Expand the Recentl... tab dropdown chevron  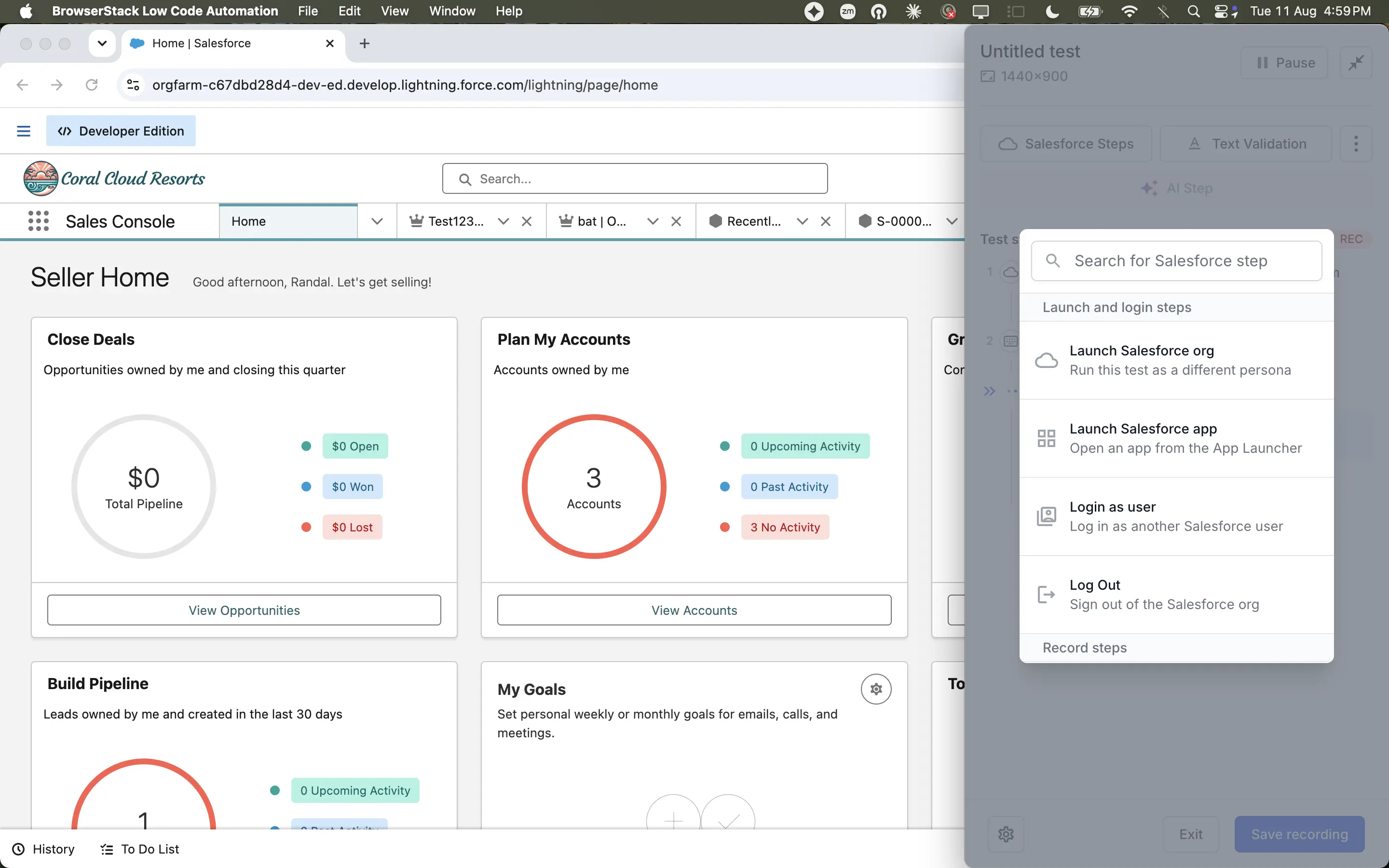pyautogui.click(x=803, y=222)
